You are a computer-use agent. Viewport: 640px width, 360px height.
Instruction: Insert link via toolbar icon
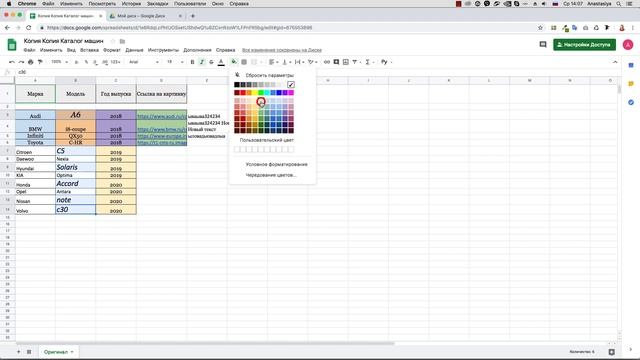coord(327,62)
